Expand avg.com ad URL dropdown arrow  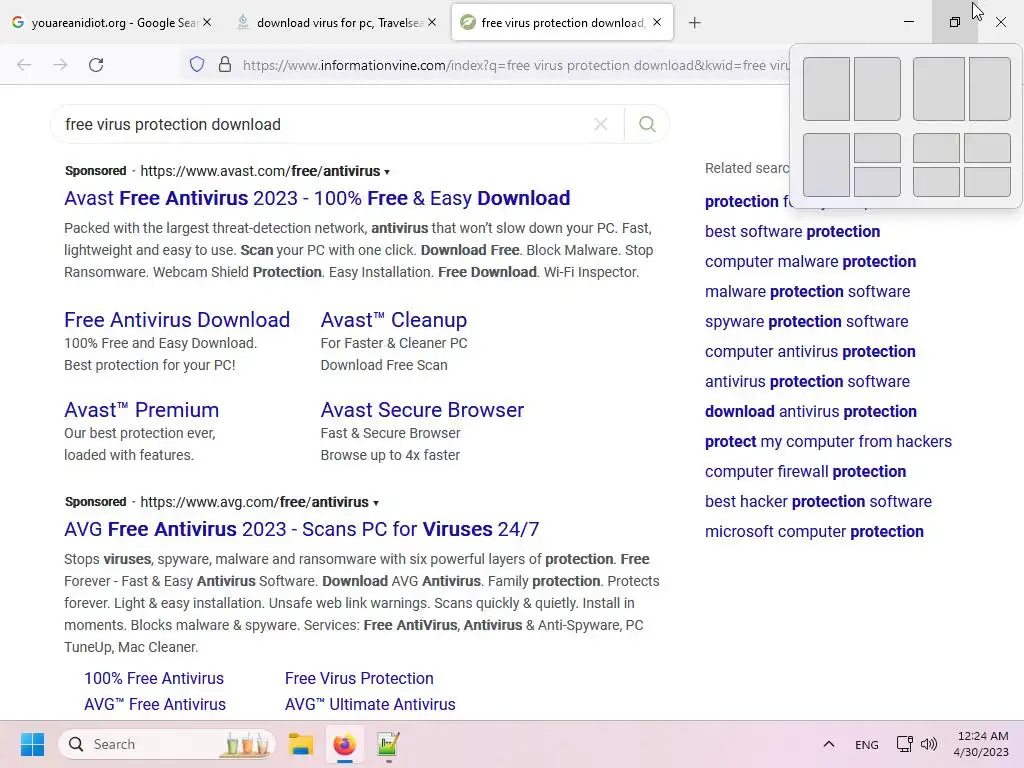[376, 503]
